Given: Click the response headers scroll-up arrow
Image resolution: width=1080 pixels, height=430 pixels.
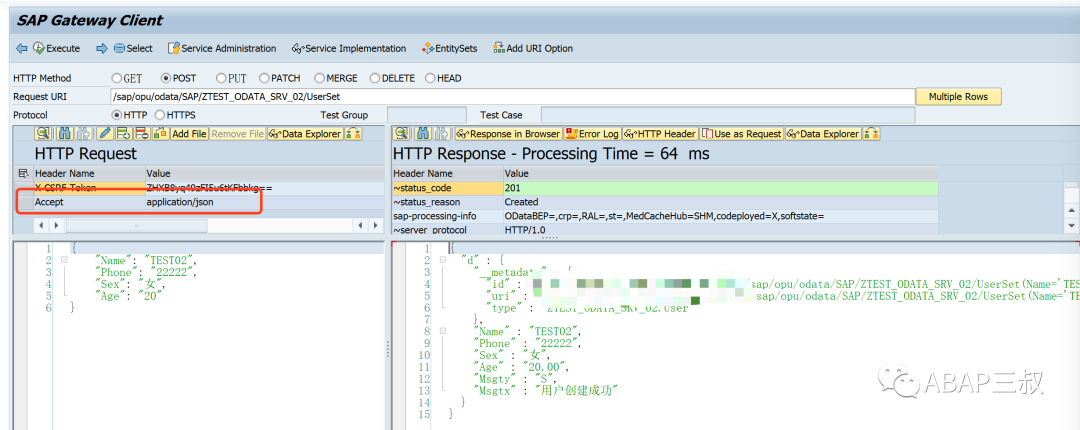Looking at the screenshot, I should pyautogui.click(x=1072, y=210).
